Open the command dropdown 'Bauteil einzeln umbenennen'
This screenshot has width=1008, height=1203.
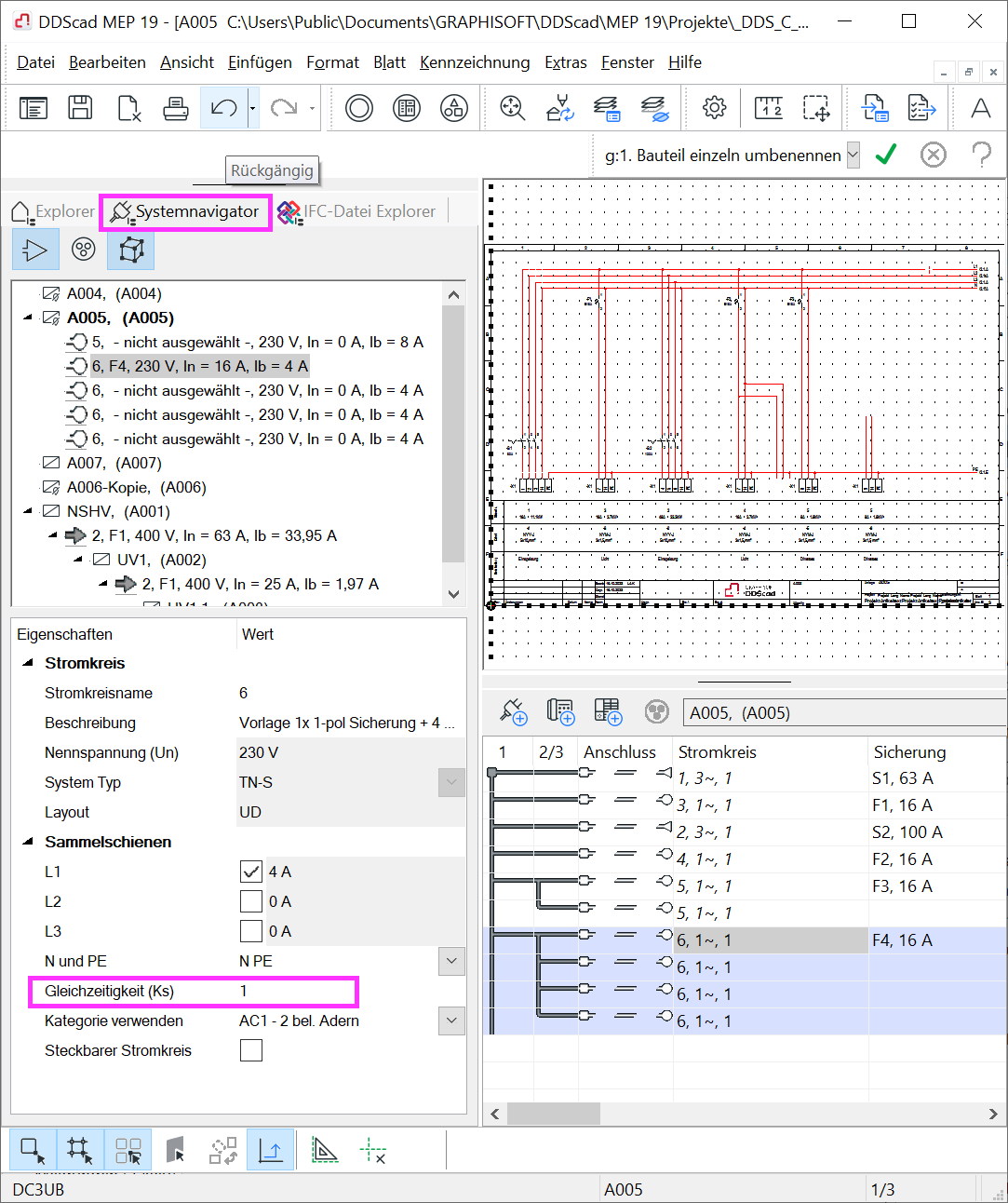click(853, 155)
